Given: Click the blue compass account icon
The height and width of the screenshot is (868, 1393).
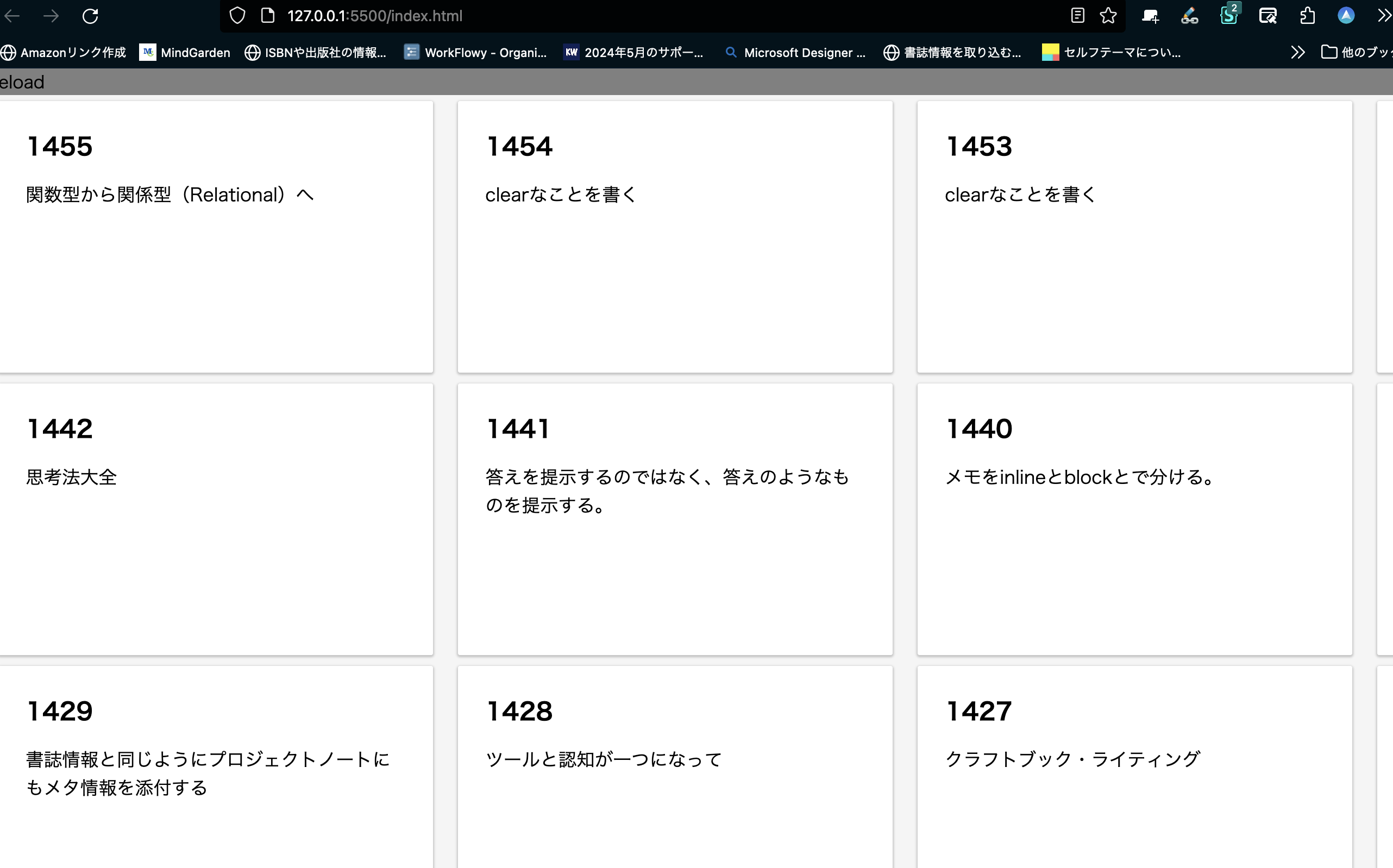Looking at the screenshot, I should click(x=1346, y=16).
